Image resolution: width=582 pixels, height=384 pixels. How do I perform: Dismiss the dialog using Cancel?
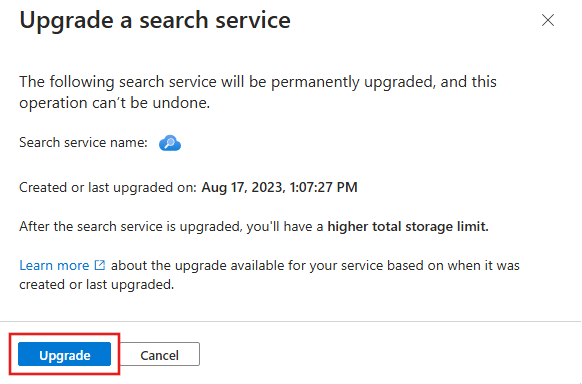(160, 354)
